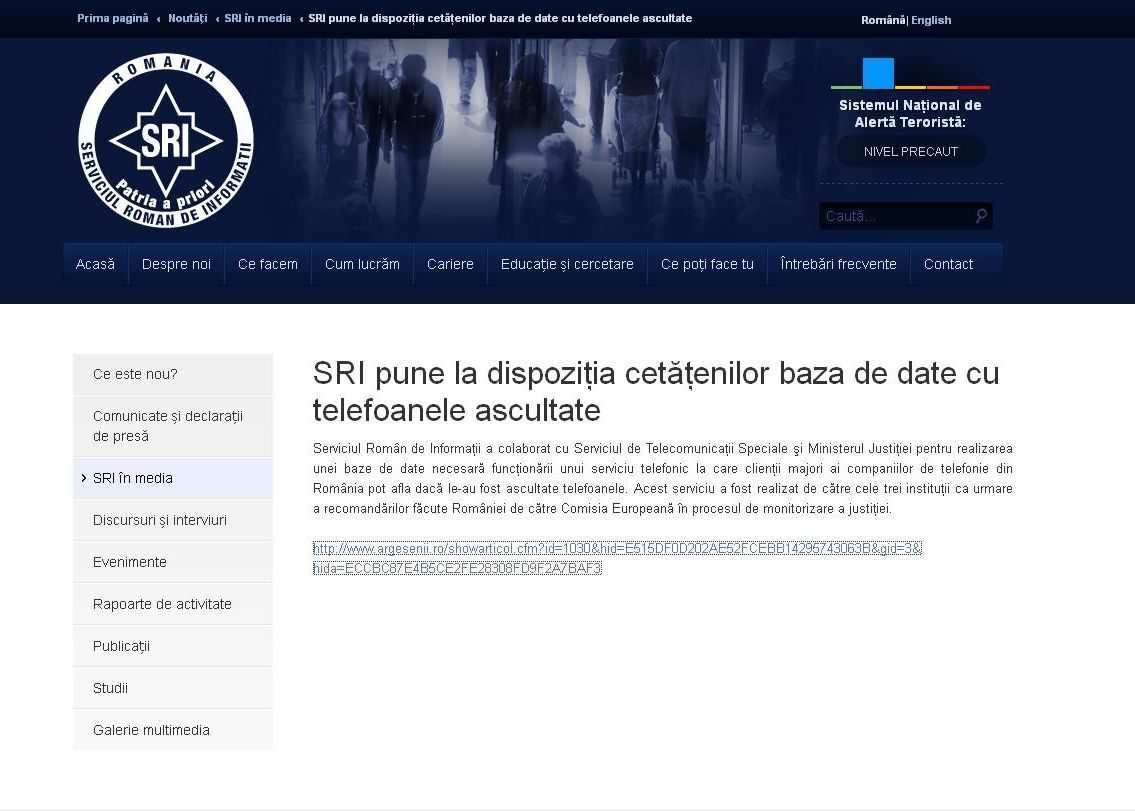Open Galerie multimedia from the sidebar

tap(150, 729)
